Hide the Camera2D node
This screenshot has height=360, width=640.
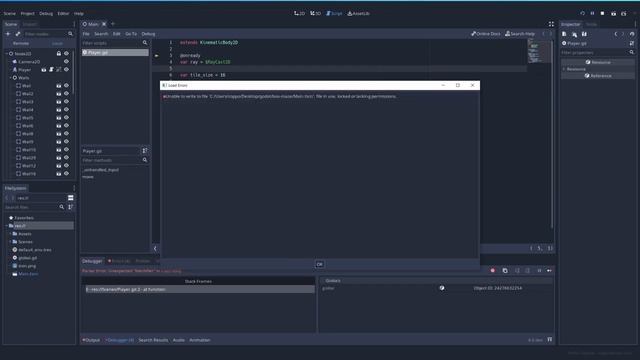tap(67, 62)
